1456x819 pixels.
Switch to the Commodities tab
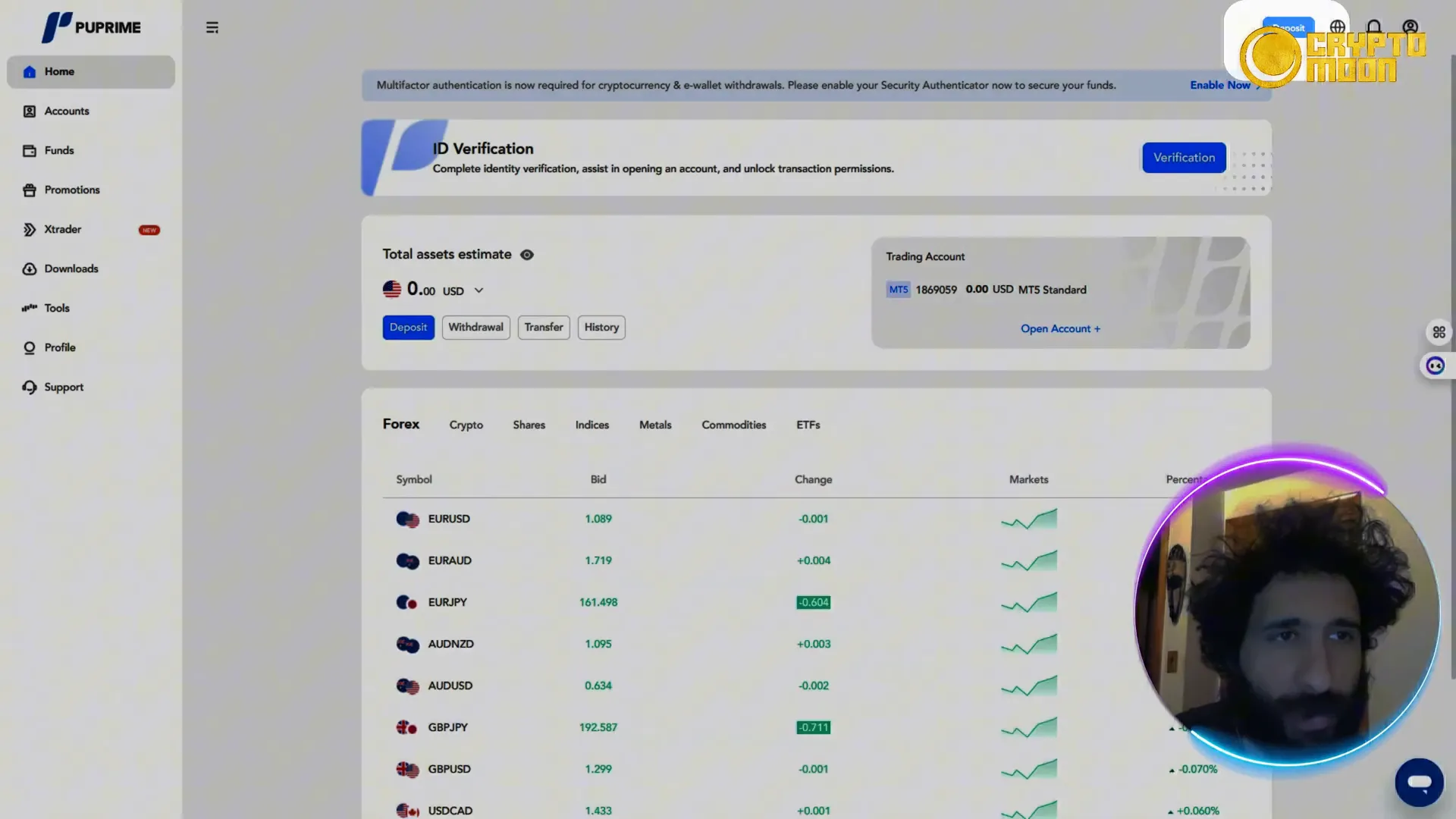coord(733,425)
